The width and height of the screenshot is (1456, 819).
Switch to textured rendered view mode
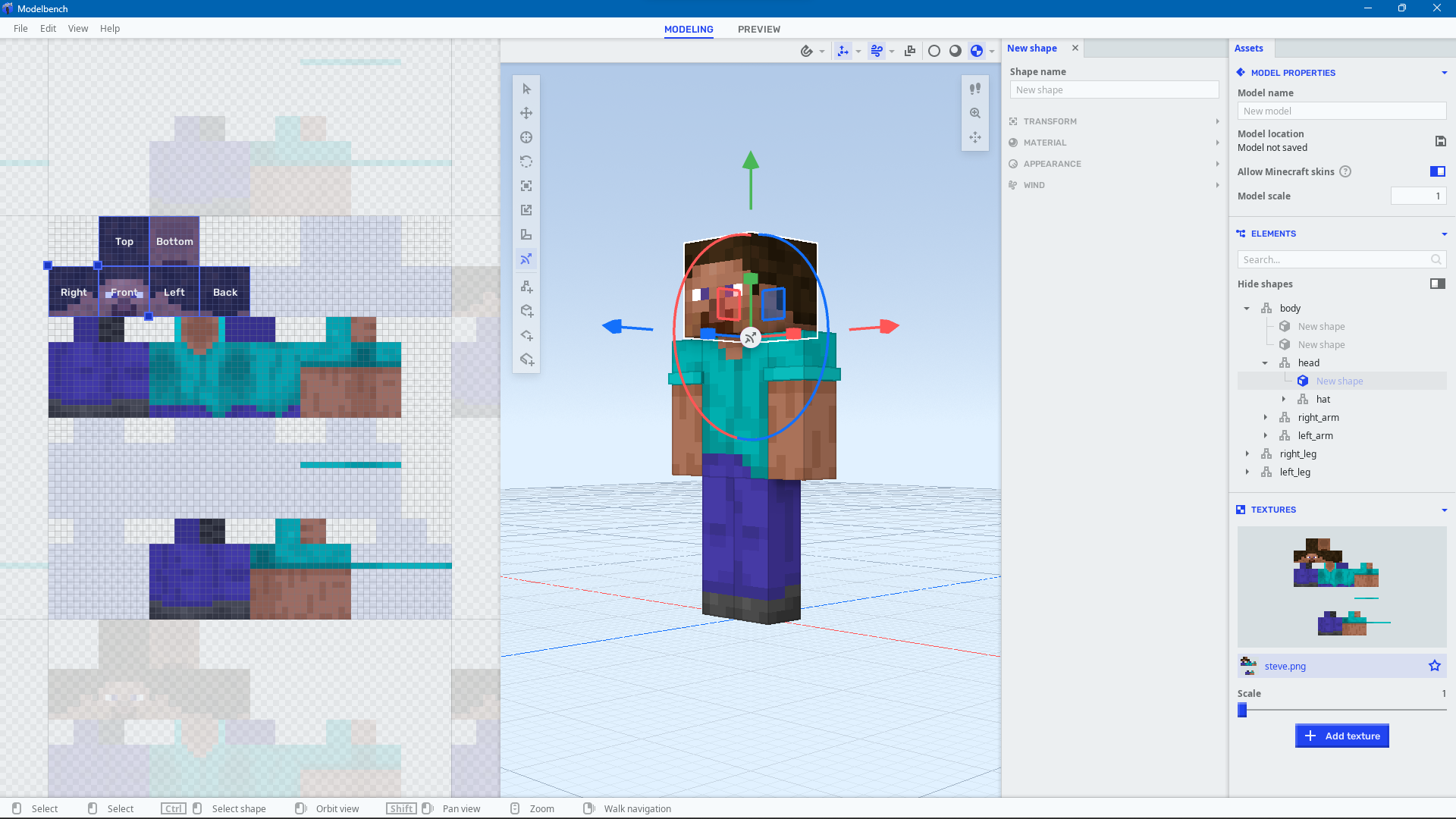[x=977, y=51]
